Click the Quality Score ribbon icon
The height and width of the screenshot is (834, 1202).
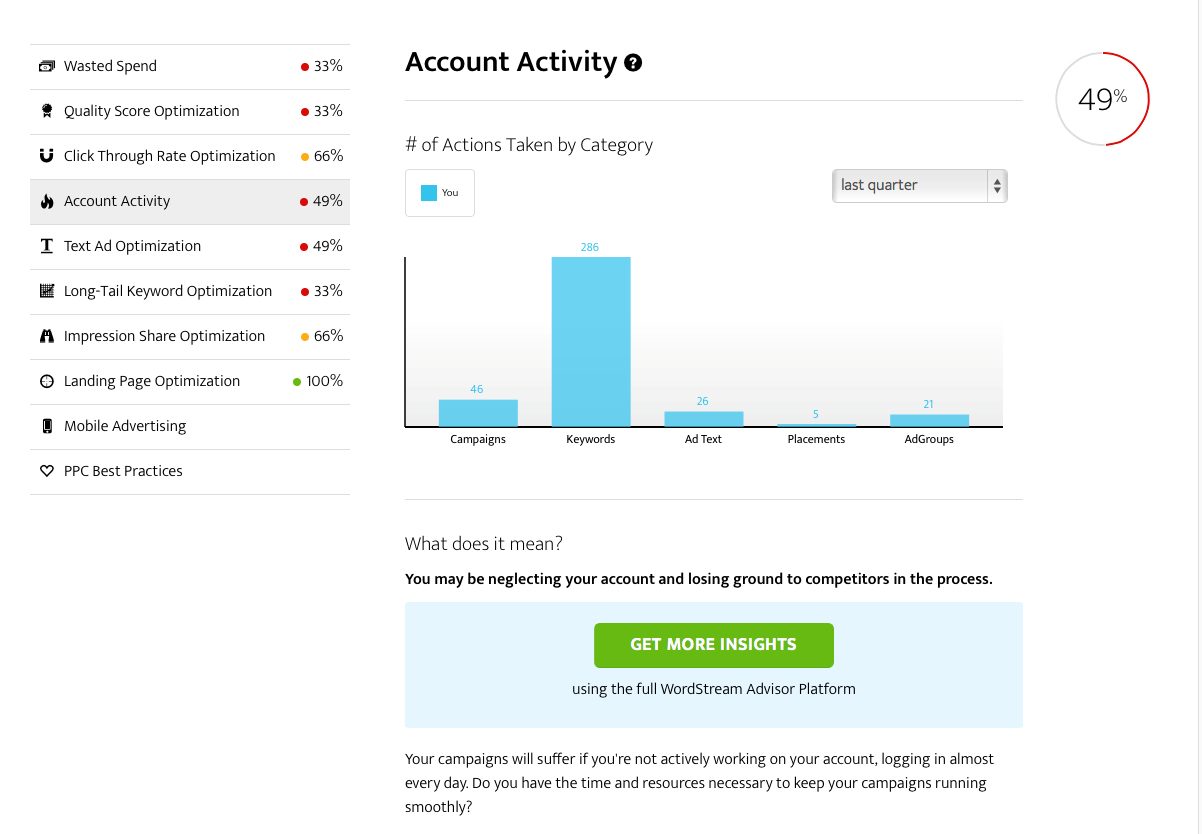point(46,111)
